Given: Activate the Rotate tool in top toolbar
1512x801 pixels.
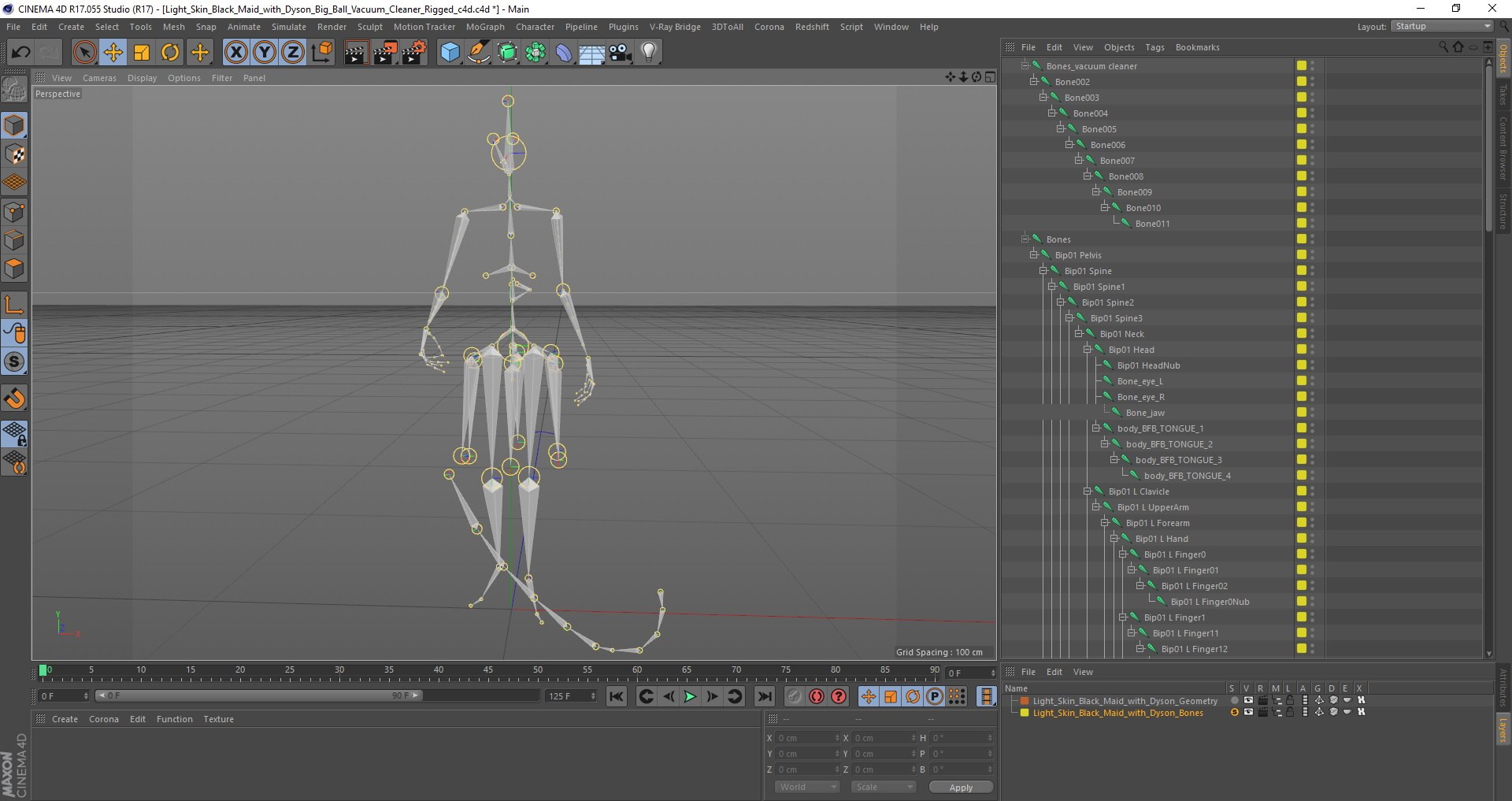Looking at the screenshot, I should [x=170, y=53].
